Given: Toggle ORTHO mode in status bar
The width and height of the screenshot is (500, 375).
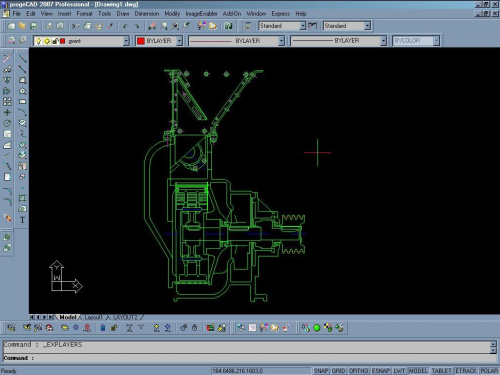Looking at the screenshot, I should (358, 371).
